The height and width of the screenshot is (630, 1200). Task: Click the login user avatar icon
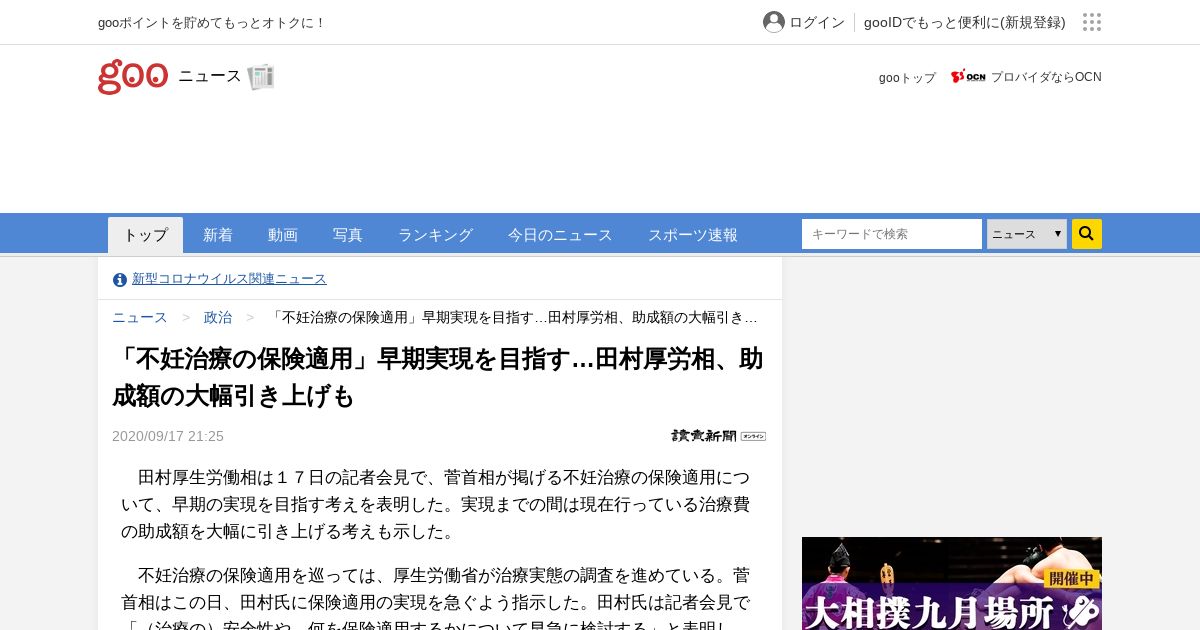774,22
